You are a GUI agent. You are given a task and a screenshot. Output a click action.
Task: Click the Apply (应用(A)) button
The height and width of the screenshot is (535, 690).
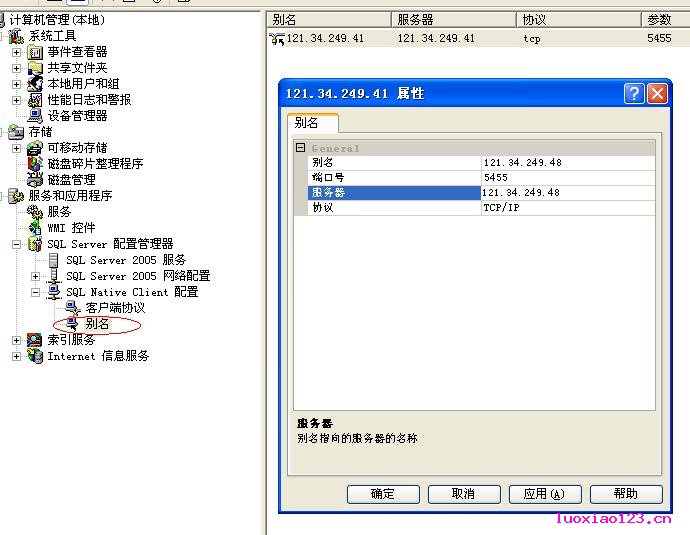[545, 494]
